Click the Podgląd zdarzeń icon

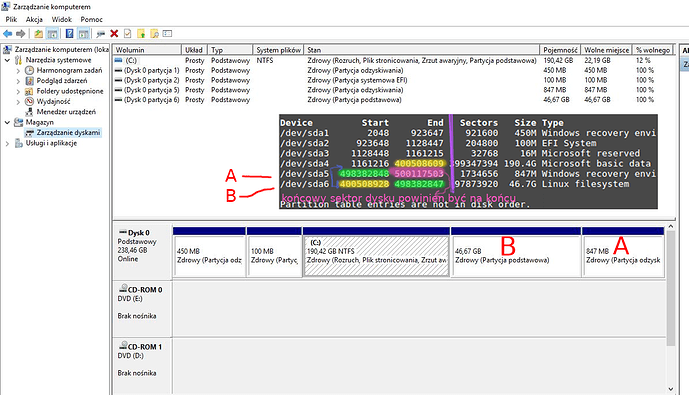(x=29, y=81)
